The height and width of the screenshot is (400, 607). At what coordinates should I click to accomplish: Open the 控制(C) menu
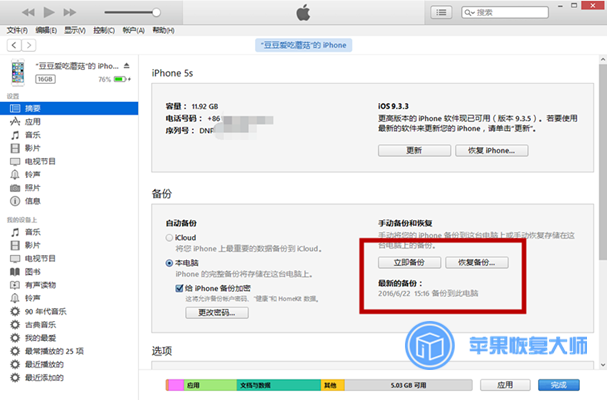coord(104,30)
